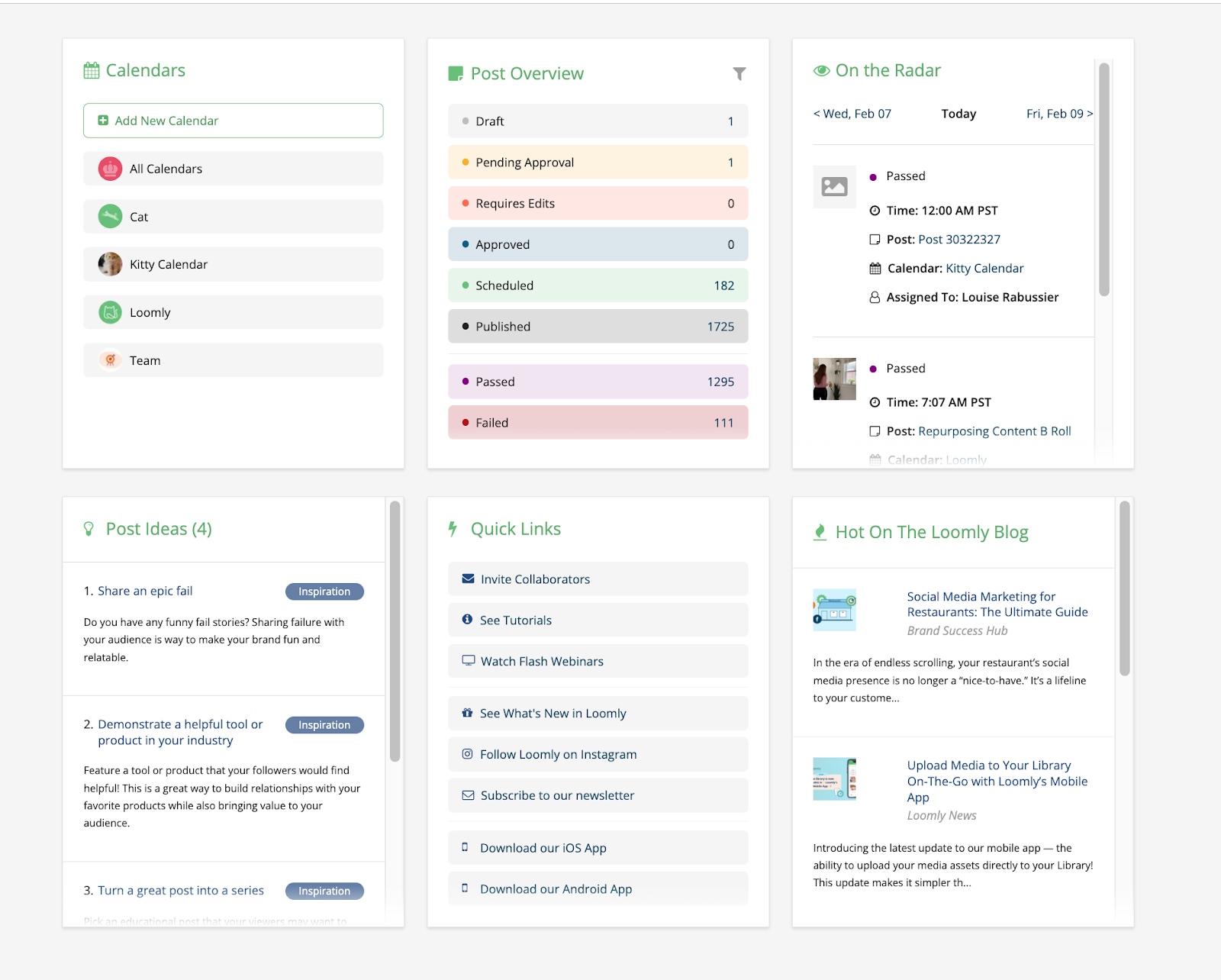Click the info icon beside See Tutorials
This screenshot has width=1221, height=980.
click(467, 620)
